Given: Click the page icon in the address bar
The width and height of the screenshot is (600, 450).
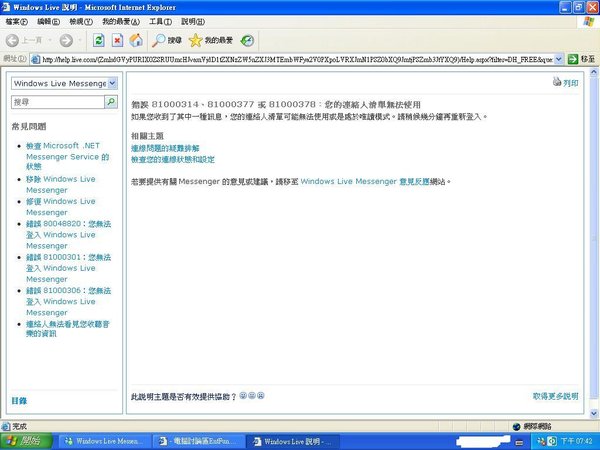Looking at the screenshot, I should click(36, 59).
